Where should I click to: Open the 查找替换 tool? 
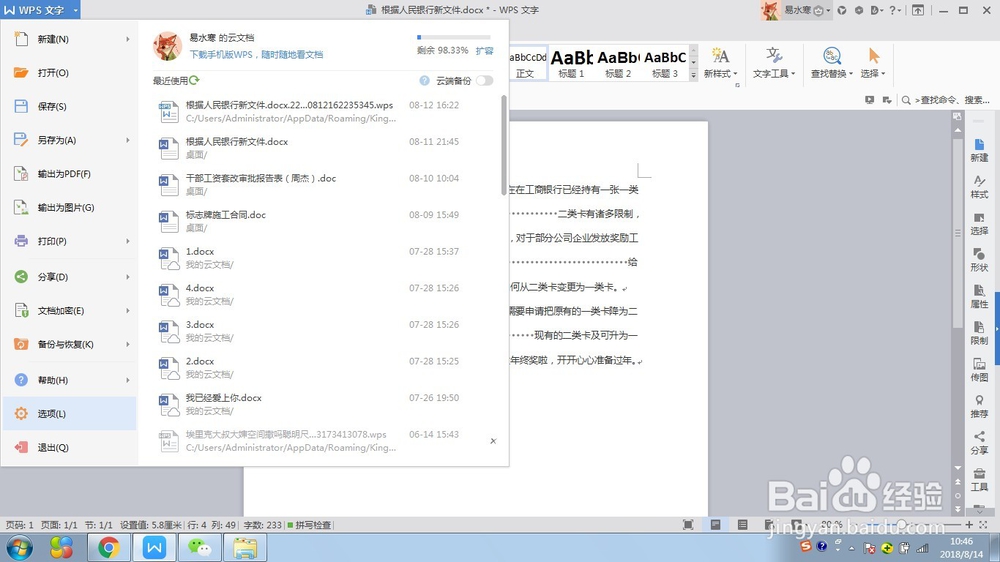point(832,63)
